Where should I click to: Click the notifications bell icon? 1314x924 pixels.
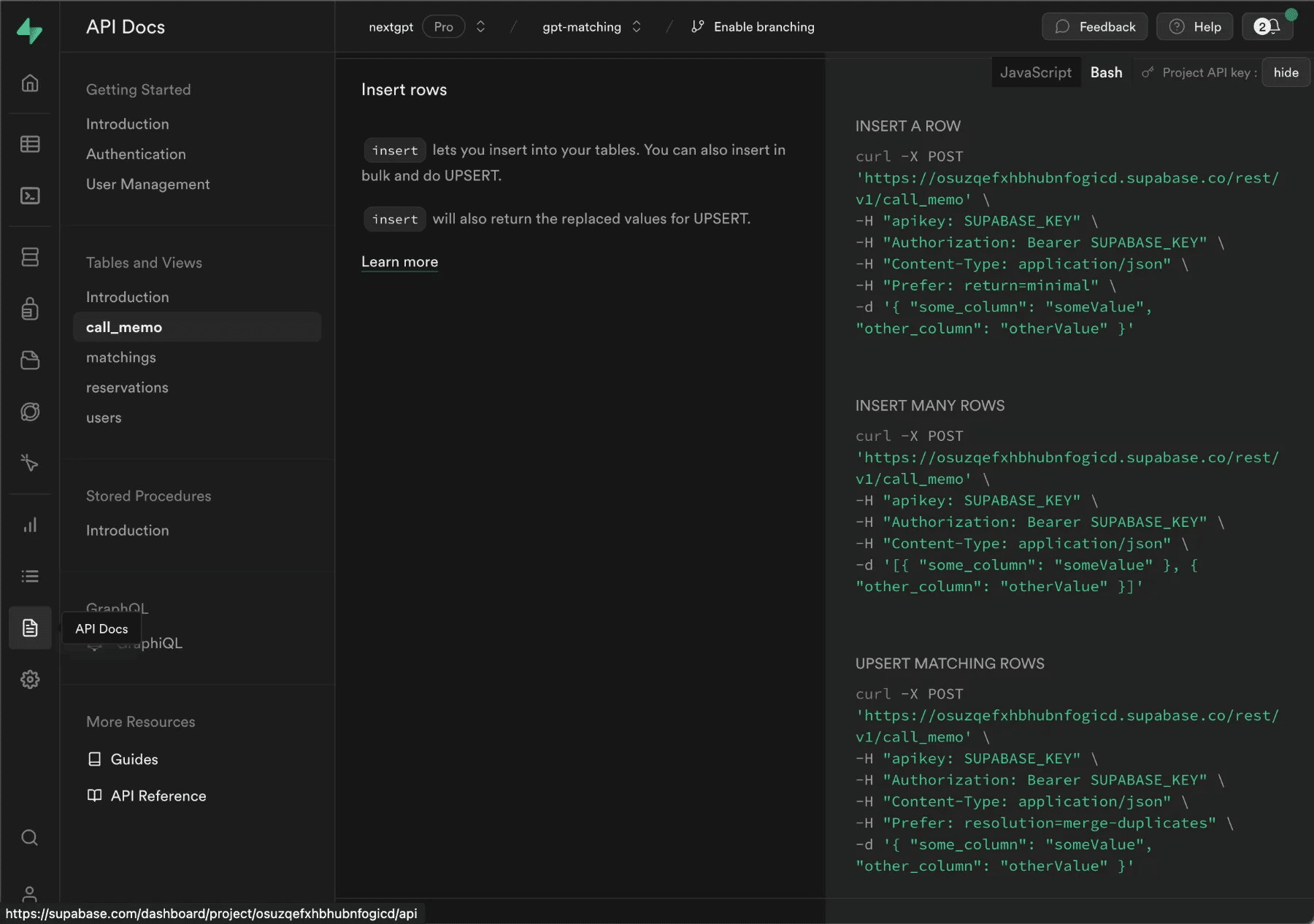(x=1268, y=27)
